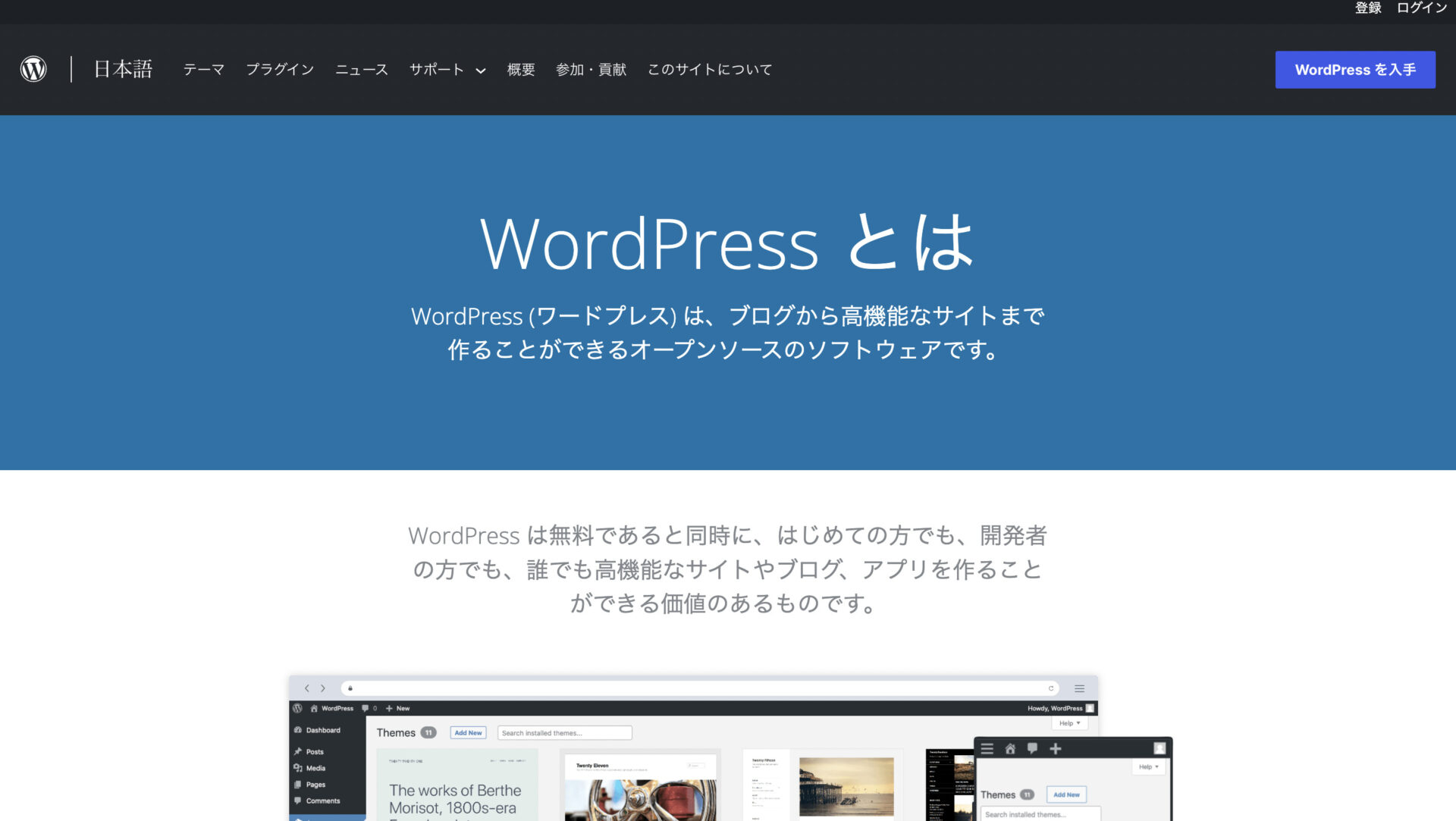The width and height of the screenshot is (1456, 821).
Task: Expand the サポート submenu chevron
Action: (x=481, y=71)
